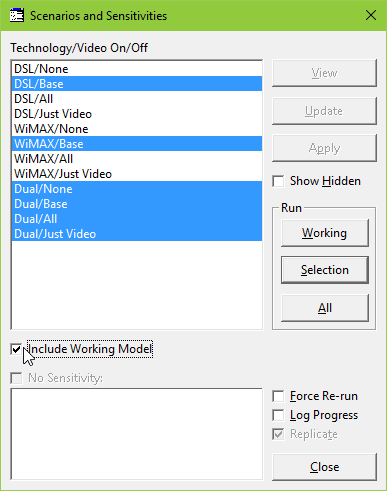The image size is (387, 491).
Task: Select the DSL/Base list entry
Action: coord(137,84)
